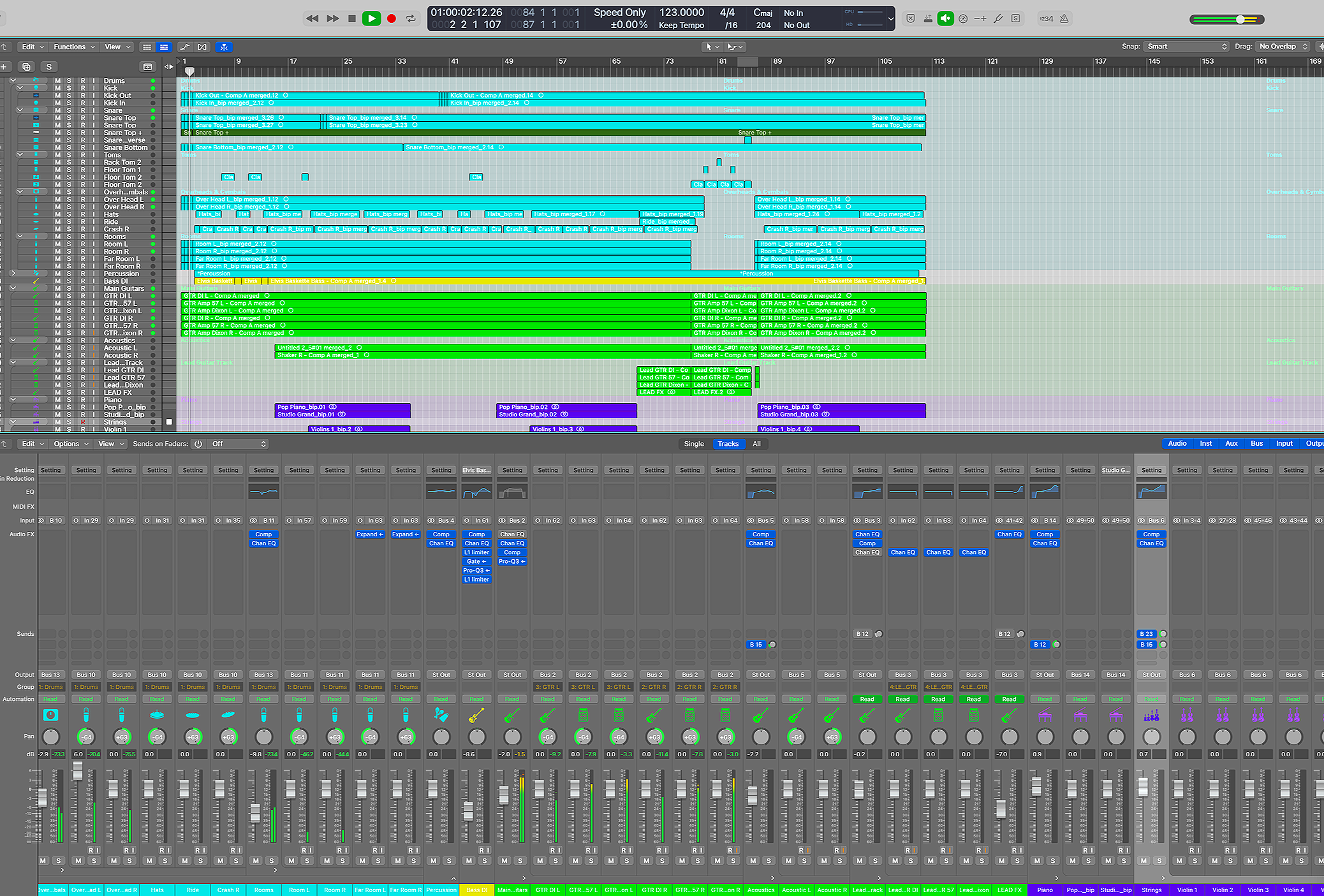Click the Tuner wrench icon
This screenshot has width=1324, height=896.
pos(998,18)
